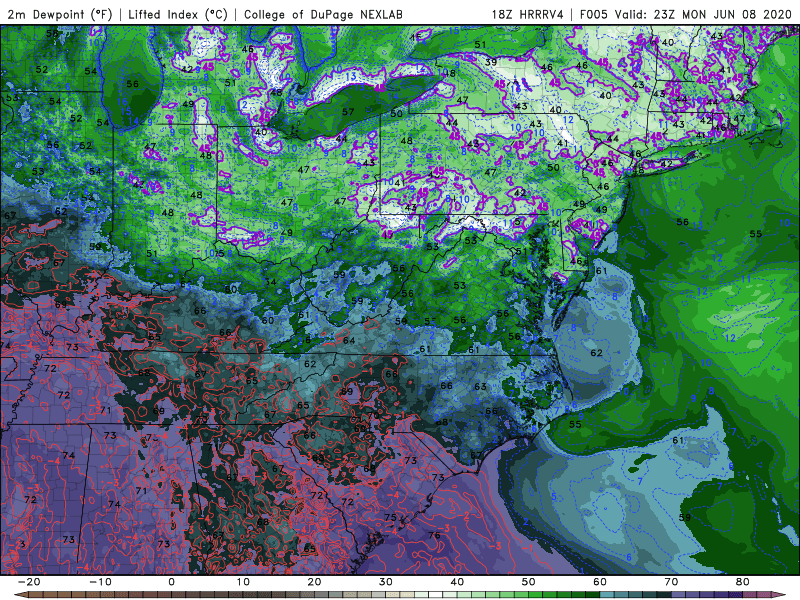The width and height of the screenshot is (800, 600).
Task: Click the "0" color bar label
Action: click(171, 582)
